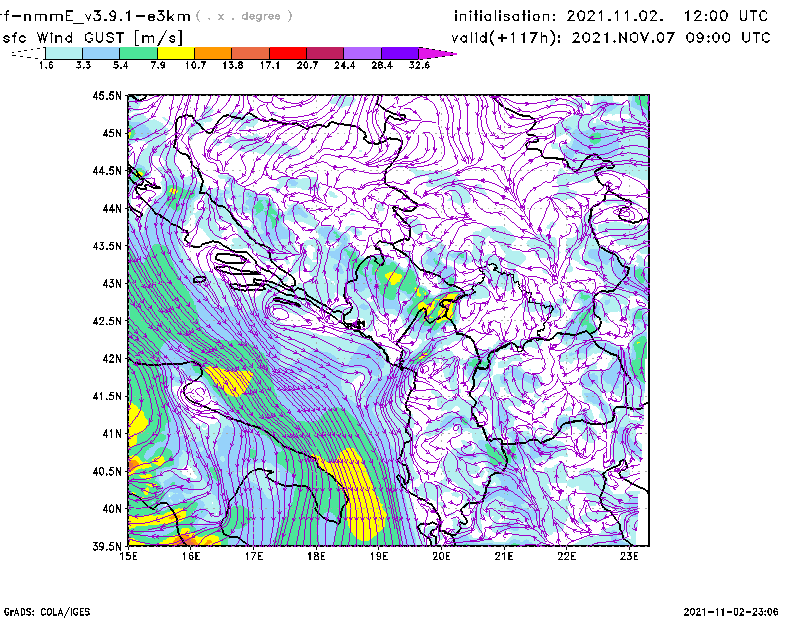Click the 21E longitude label
800x618 pixels.
click(x=504, y=556)
